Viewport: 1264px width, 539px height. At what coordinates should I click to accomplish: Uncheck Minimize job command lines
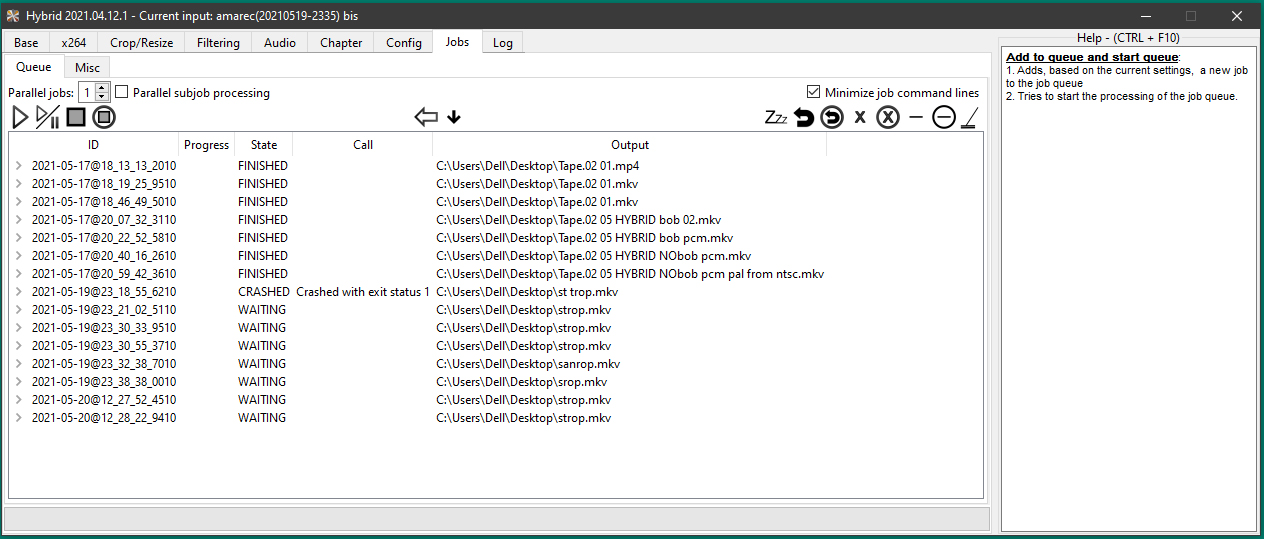814,92
